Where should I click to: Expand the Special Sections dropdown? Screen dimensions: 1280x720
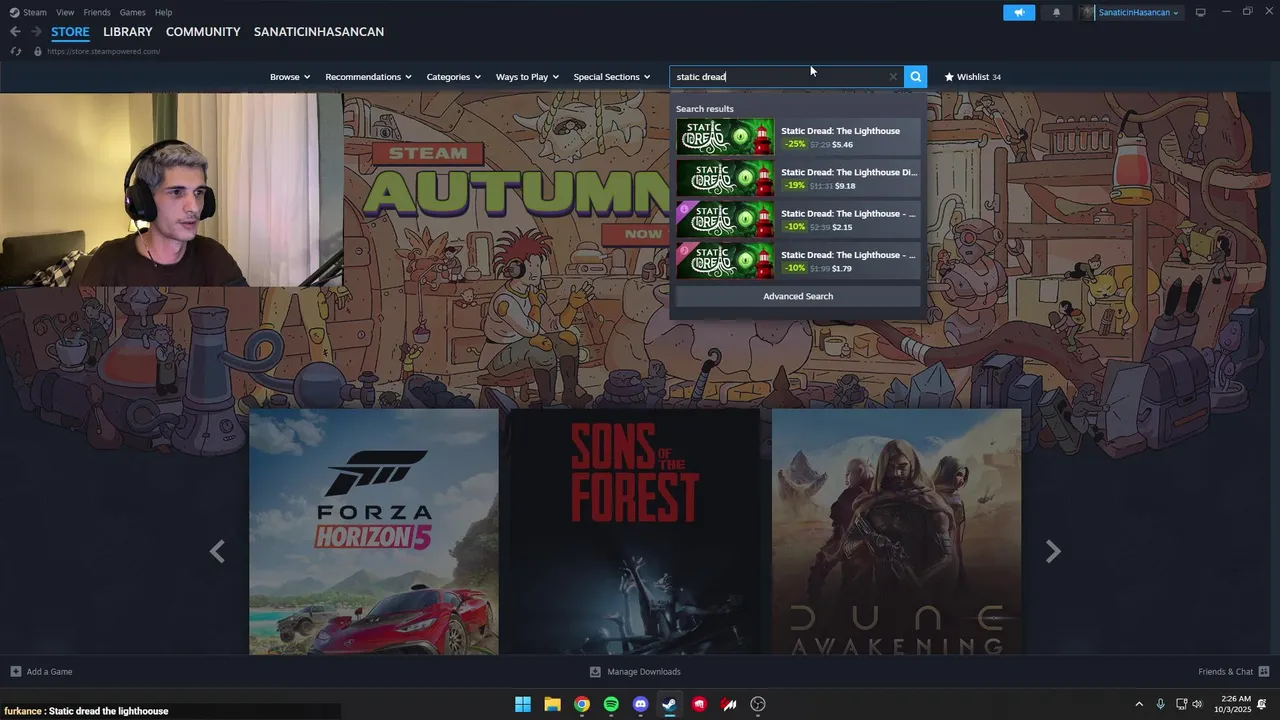[x=612, y=77]
